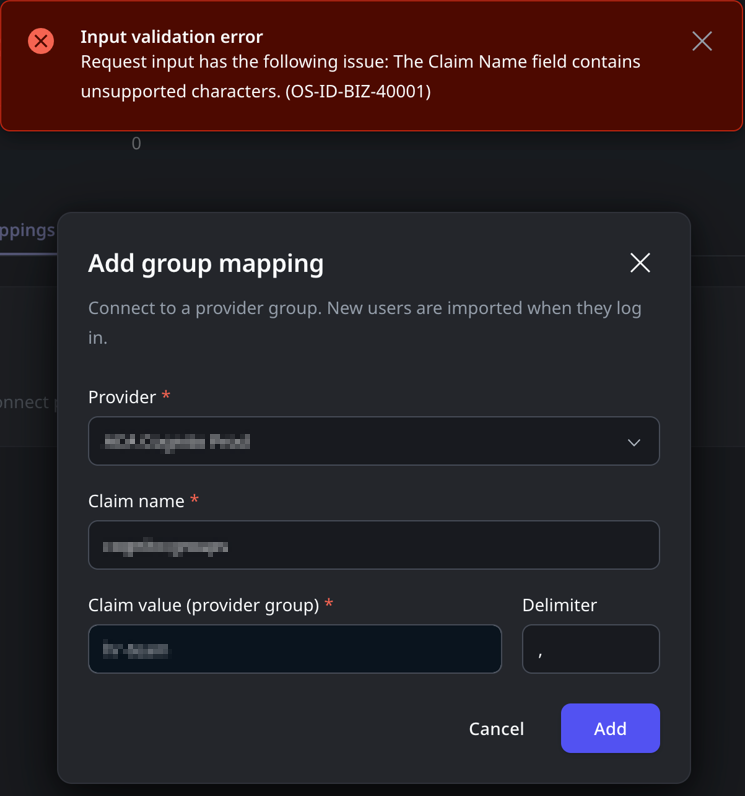The width and height of the screenshot is (745, 796).
Task: Click the "Add group mapping" dialog title
Action: tap(206, 263)
